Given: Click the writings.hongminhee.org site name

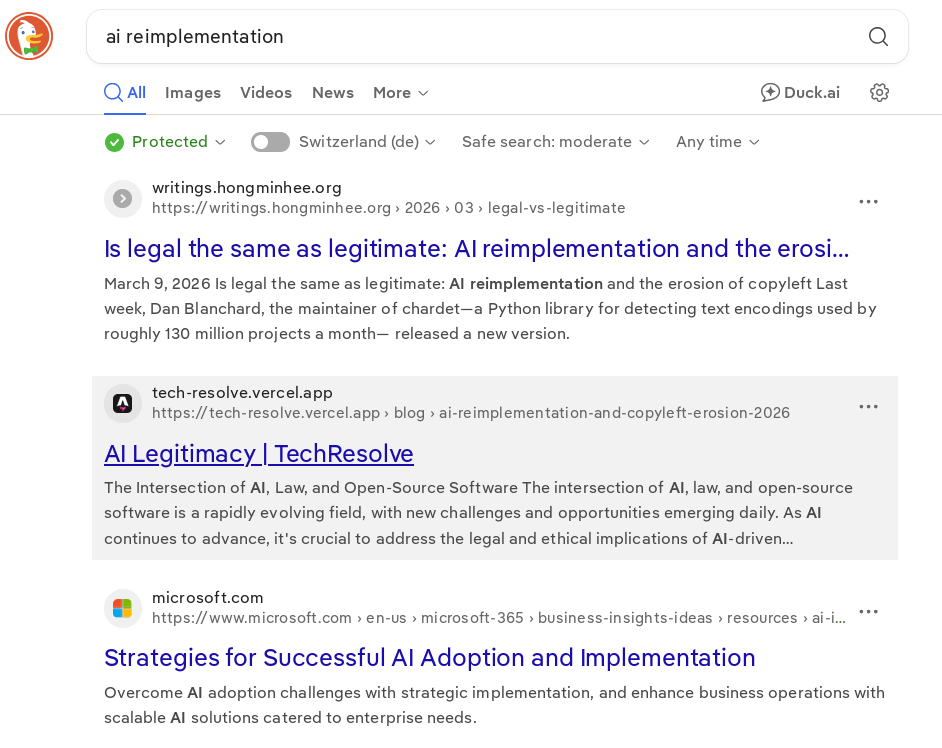Looking at the screenshot, I should pos(247,187).
